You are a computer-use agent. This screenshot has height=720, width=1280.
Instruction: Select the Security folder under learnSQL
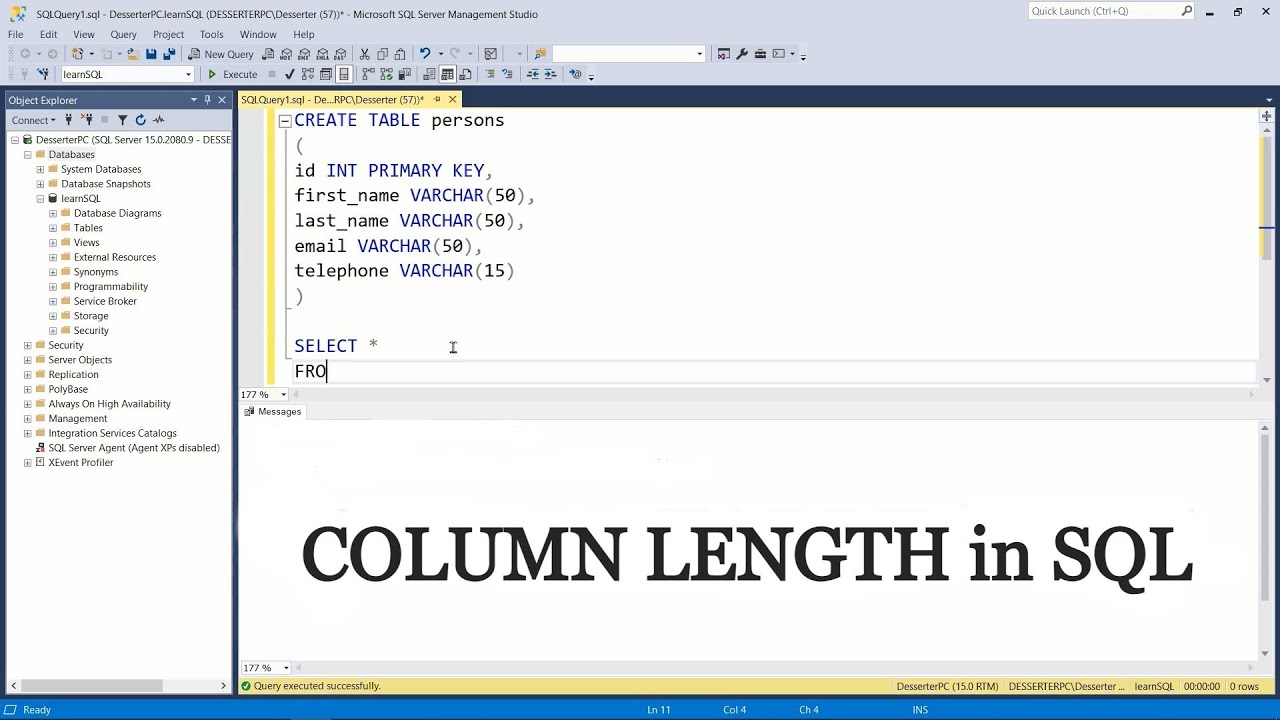90,330
